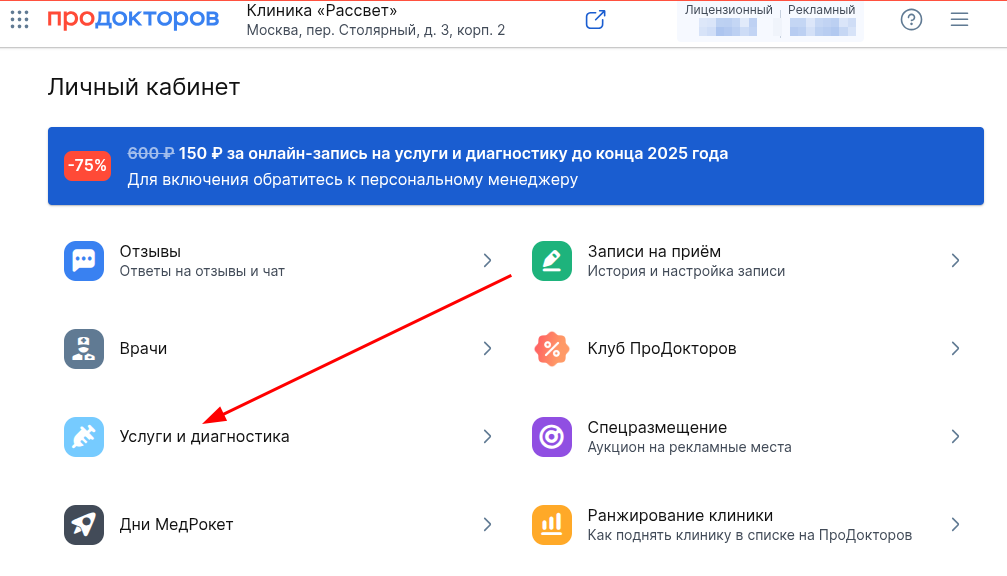Click the Услуги и диагностика syringe icon
Image resolution: width=1007 pixels, height=576 pixels.
coord(84,437)
